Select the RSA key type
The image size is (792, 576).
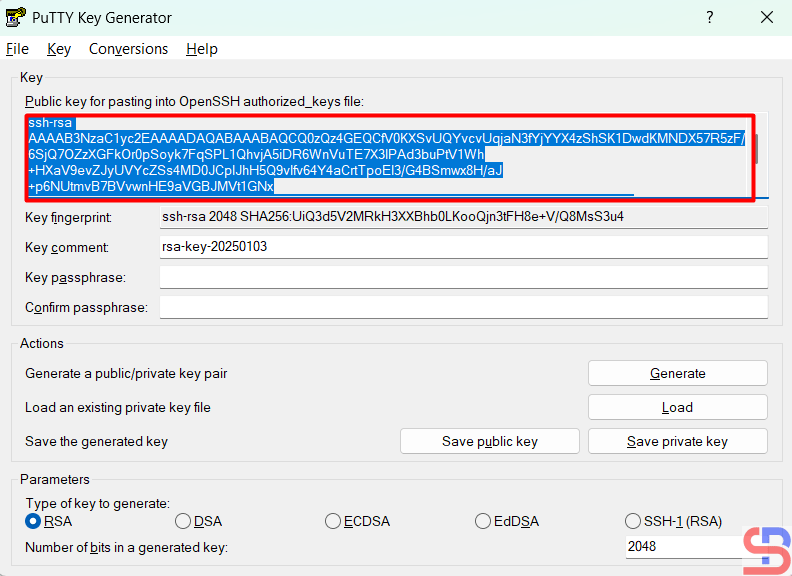34,521
